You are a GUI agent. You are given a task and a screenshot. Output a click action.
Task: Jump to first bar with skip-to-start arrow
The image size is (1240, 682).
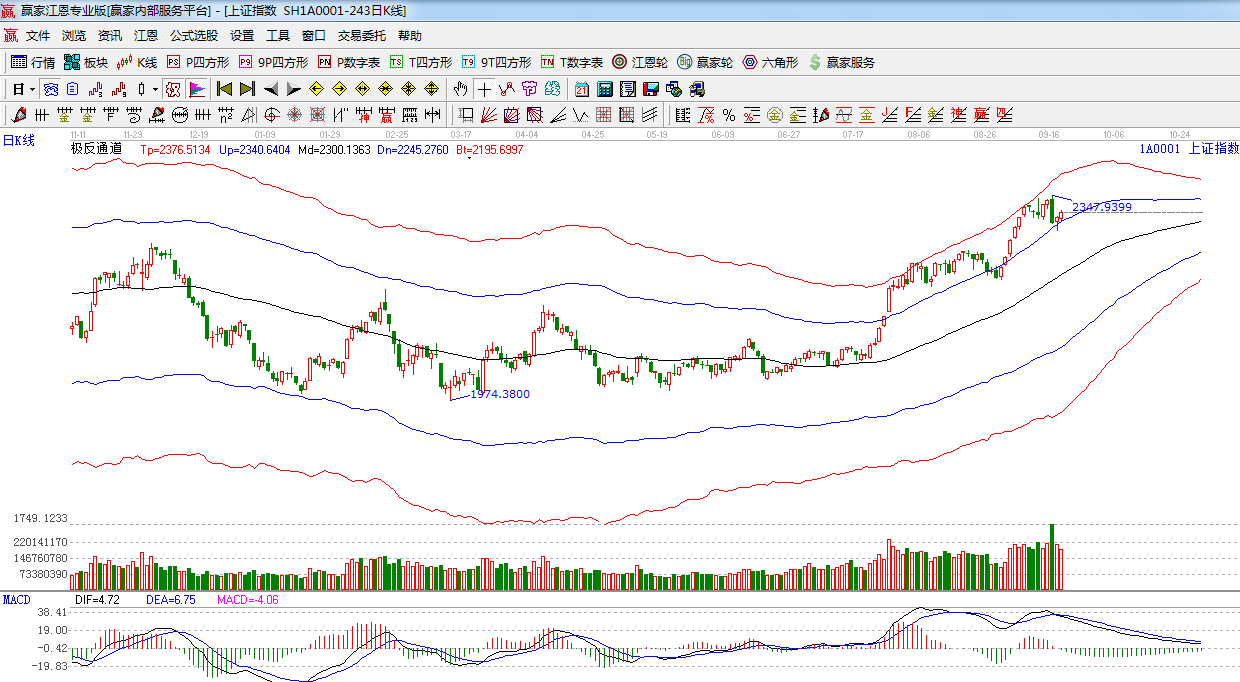224,89
